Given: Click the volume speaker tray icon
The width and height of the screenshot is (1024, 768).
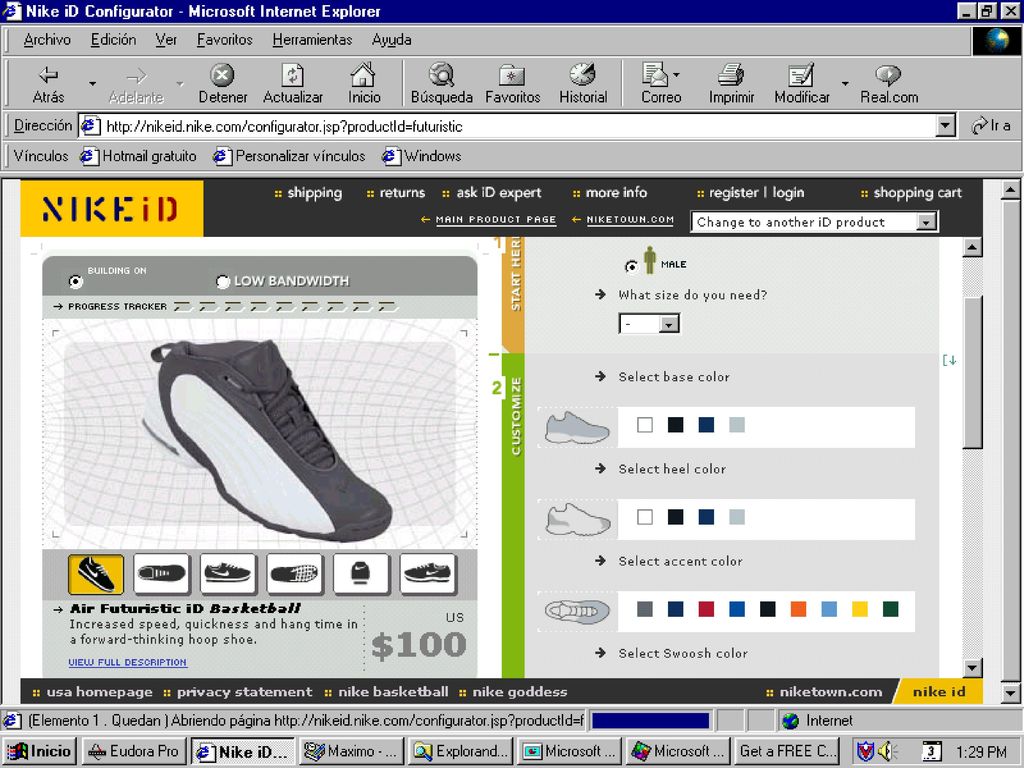Looking at the screenshot, I should [x=887, y=752].
